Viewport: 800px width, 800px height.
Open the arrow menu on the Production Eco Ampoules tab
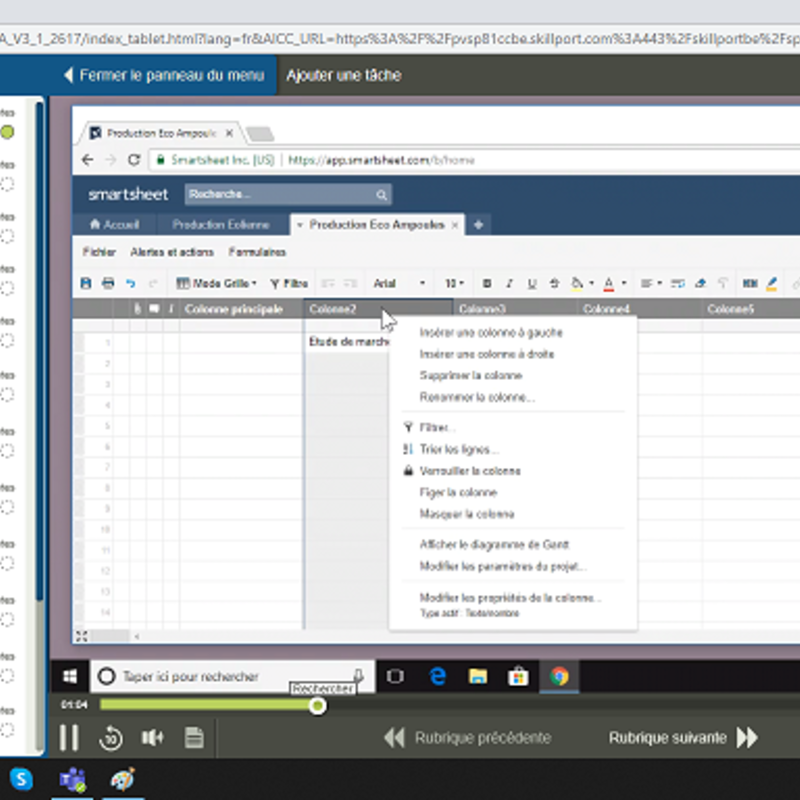coord(299,225)
